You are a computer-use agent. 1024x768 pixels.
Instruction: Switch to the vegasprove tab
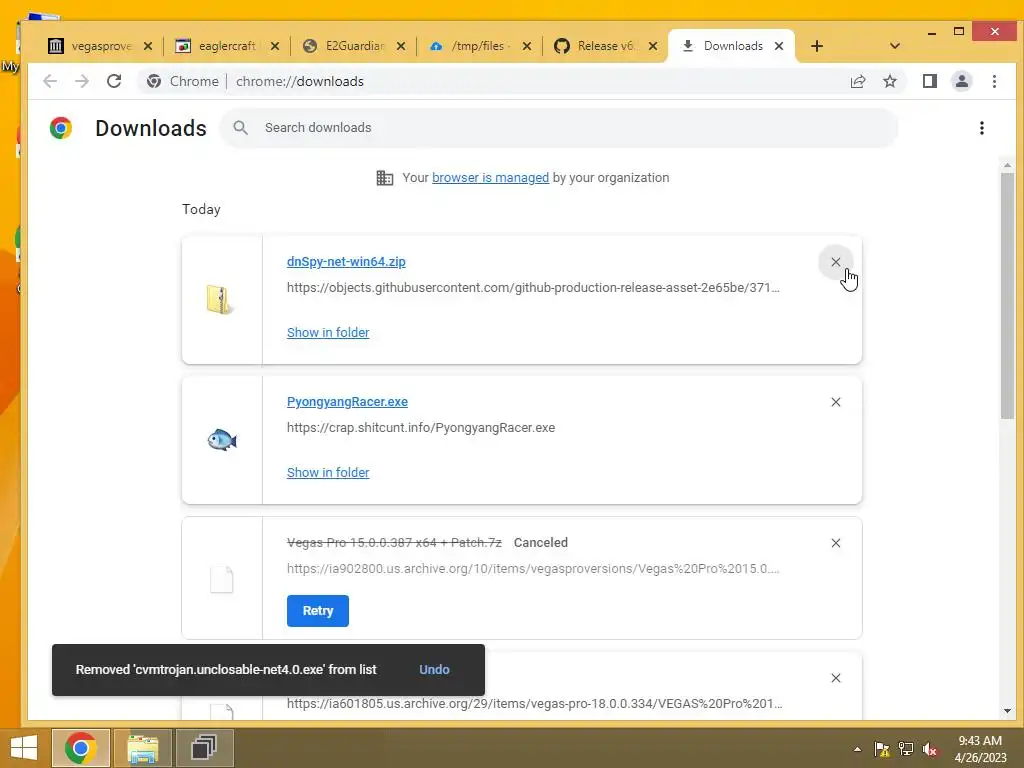click(x=101, y=46)
